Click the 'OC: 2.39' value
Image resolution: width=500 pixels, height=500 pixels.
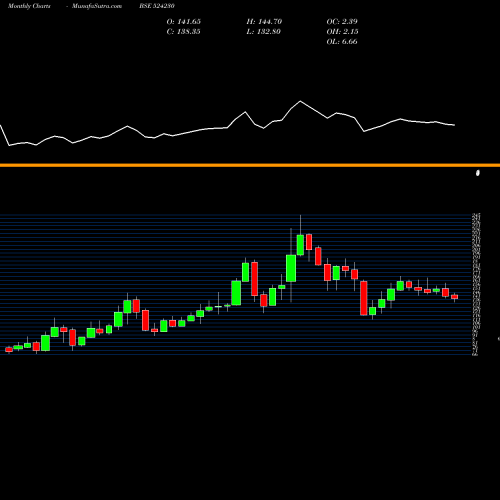click(x=342, y=22)
